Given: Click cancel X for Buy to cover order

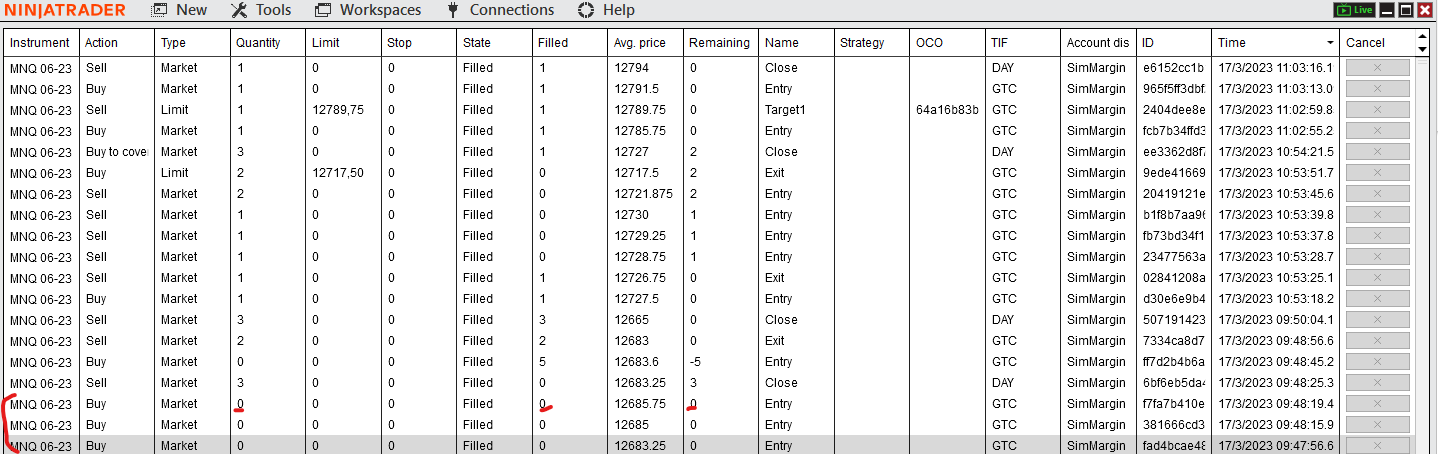Looking at the screenshot, I should click(x=1377, y=152).
